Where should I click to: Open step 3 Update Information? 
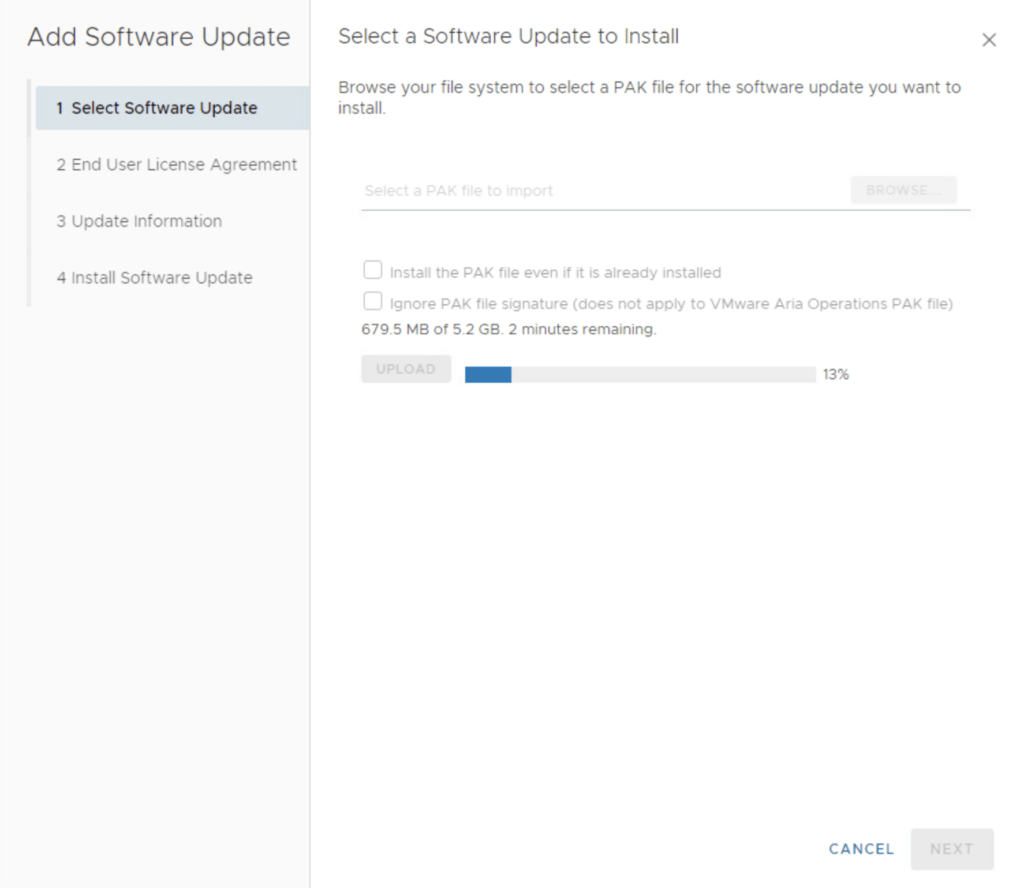tap(139, 221)
